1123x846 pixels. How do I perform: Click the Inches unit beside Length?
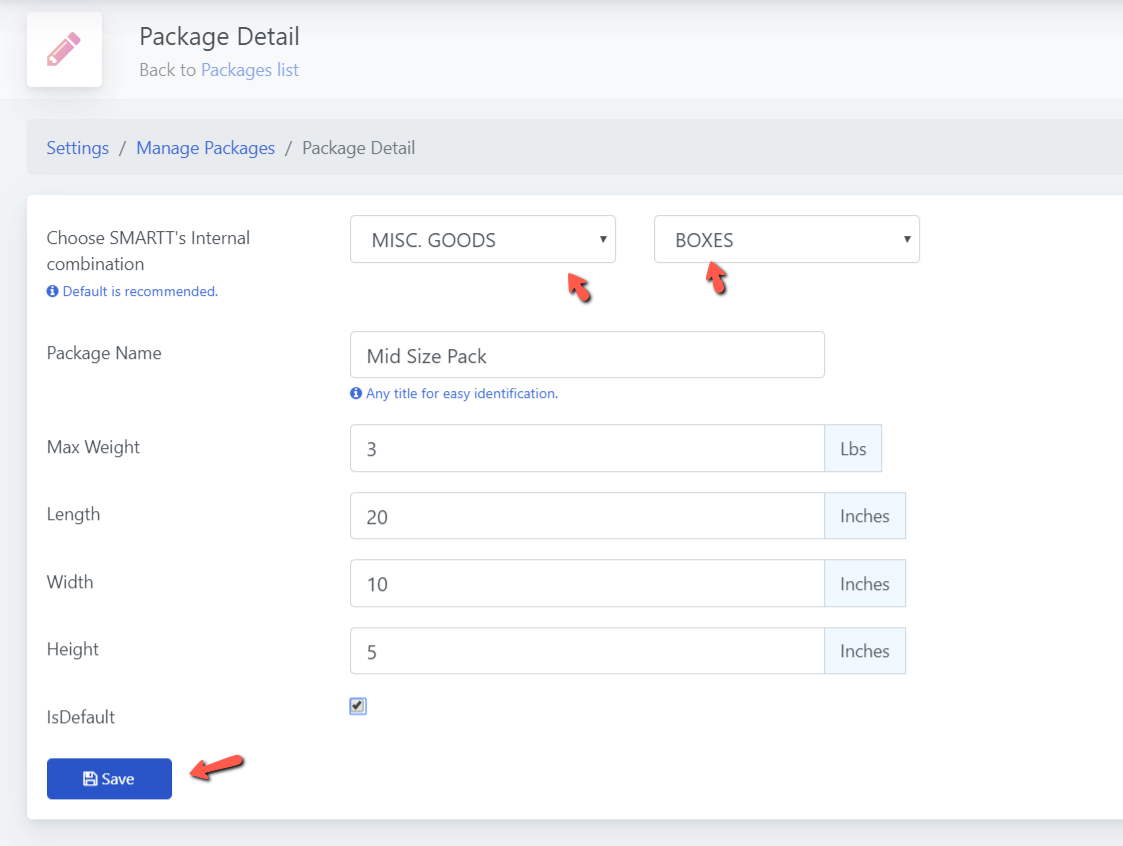(865, 516)
